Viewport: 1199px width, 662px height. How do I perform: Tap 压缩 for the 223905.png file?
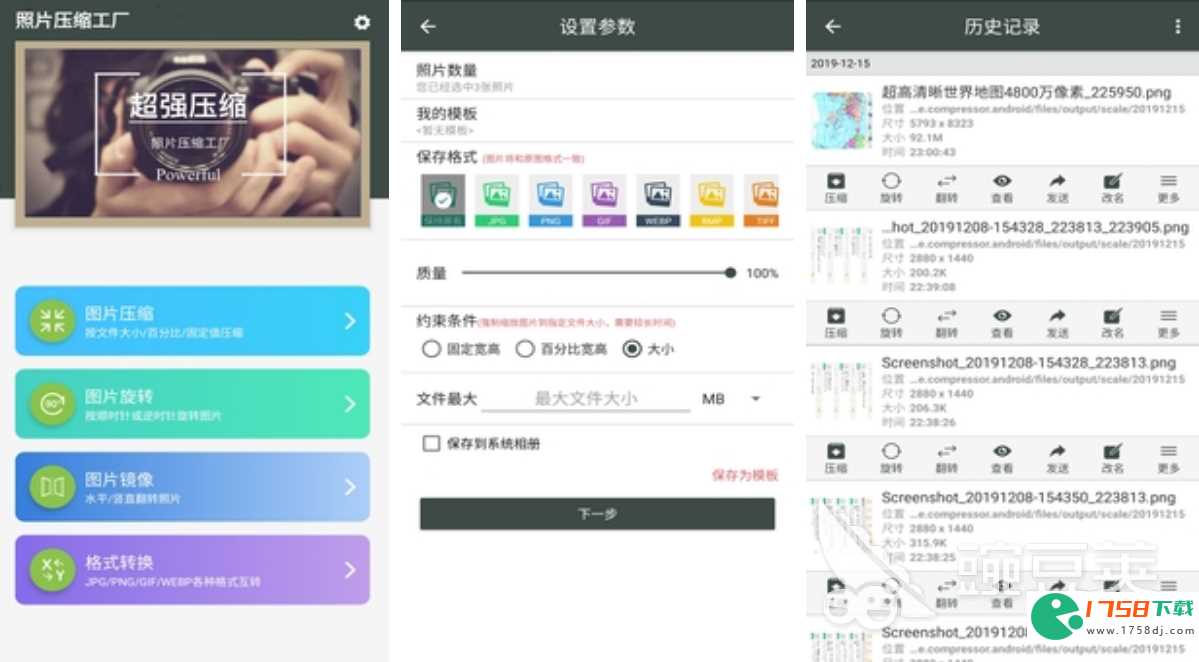[836, 323]
